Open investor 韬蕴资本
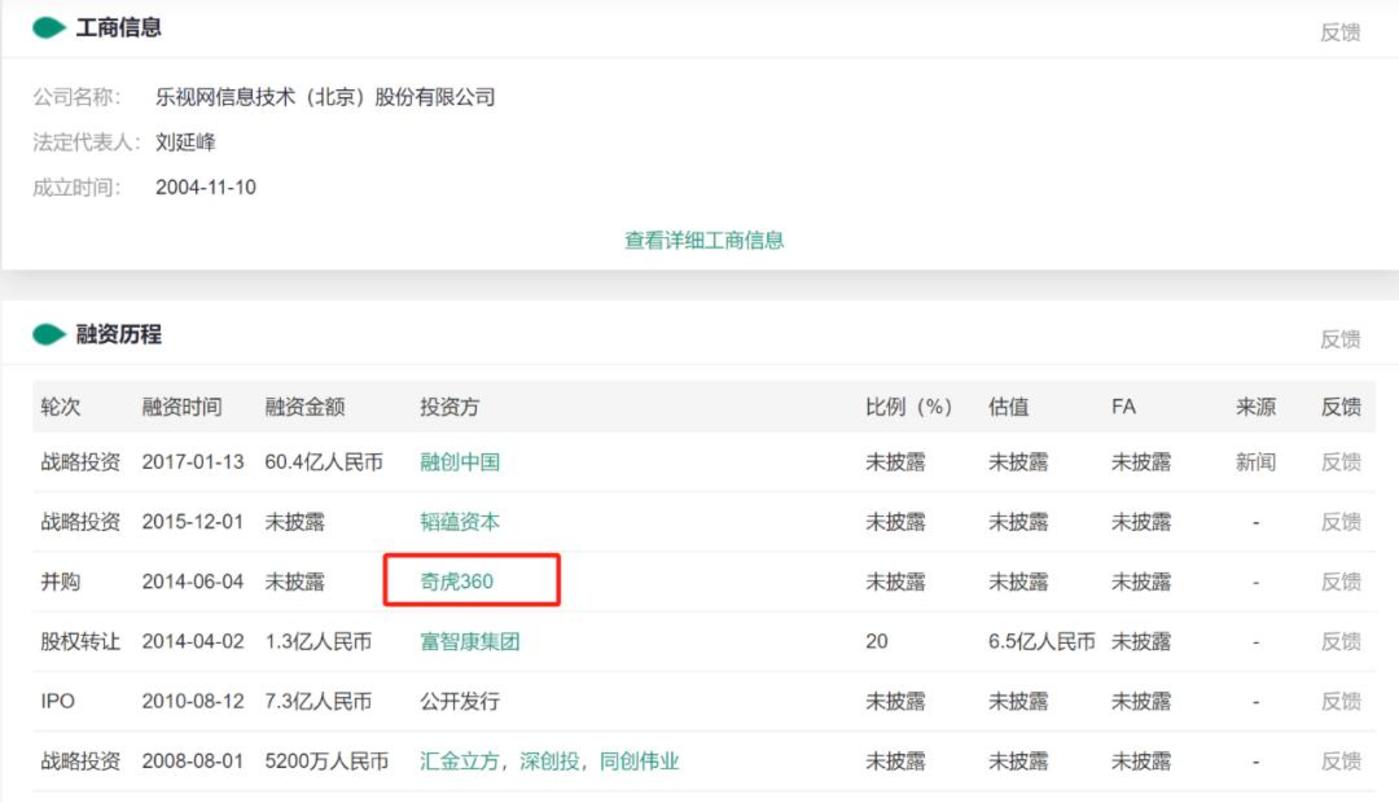Viewport: 1399px width, 803px height. [x=460, y=522]
